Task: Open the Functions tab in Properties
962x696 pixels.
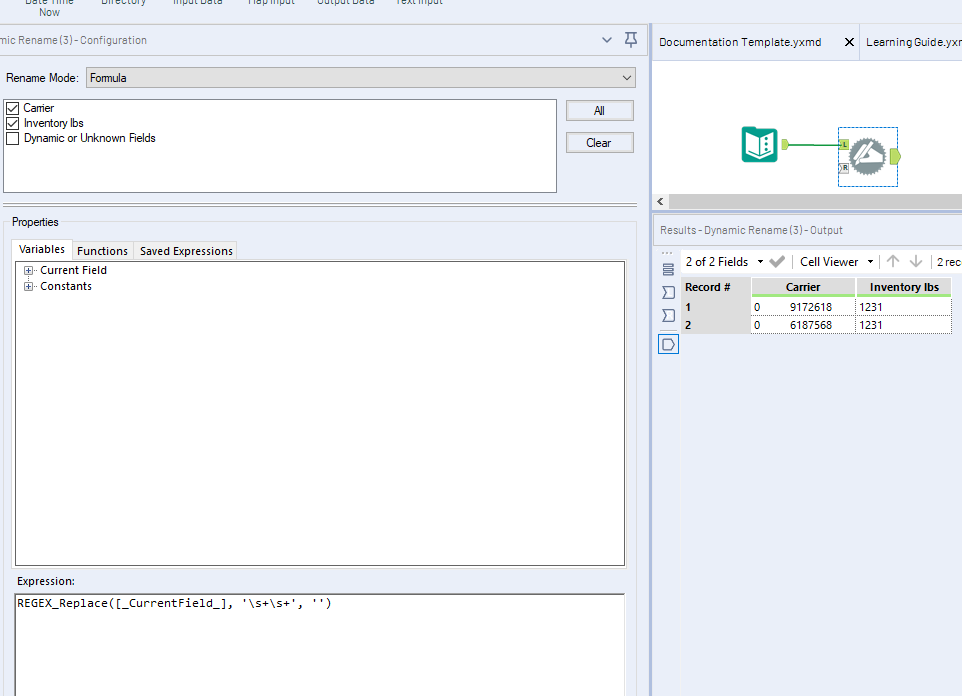Action: (102, 250)
